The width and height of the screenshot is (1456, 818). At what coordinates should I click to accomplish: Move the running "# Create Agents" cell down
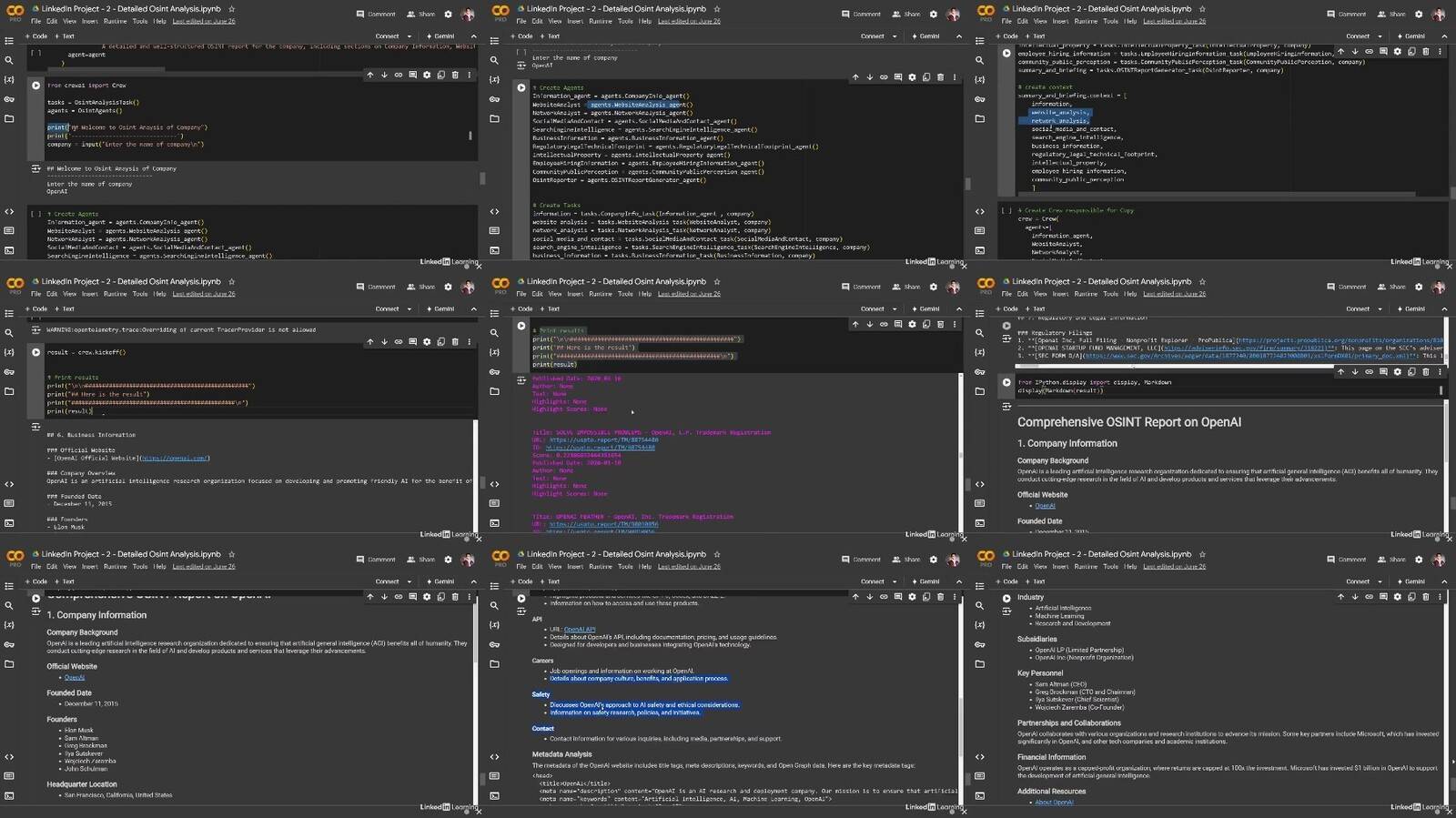(x=869, y=77)
